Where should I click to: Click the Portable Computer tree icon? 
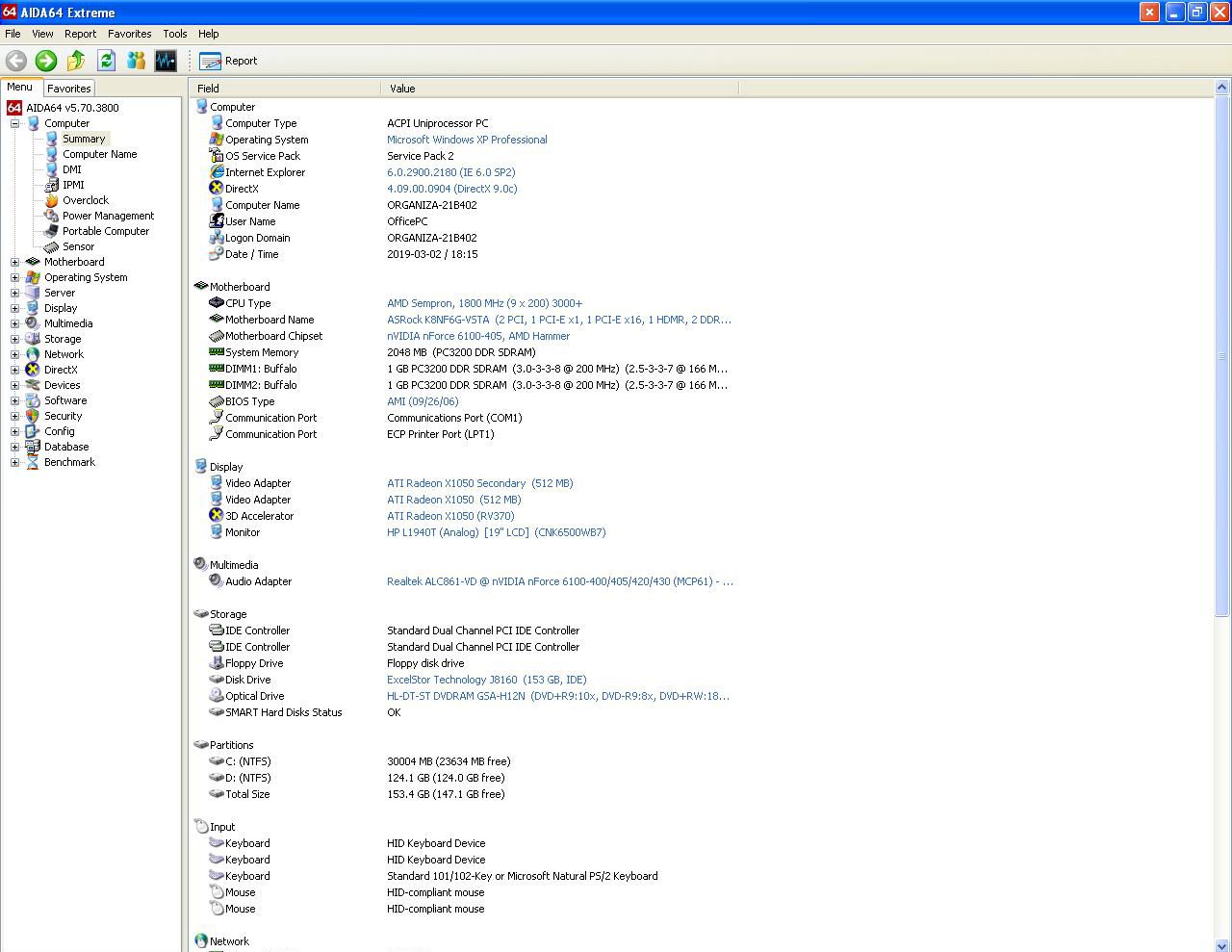click(x=52, y=231)
